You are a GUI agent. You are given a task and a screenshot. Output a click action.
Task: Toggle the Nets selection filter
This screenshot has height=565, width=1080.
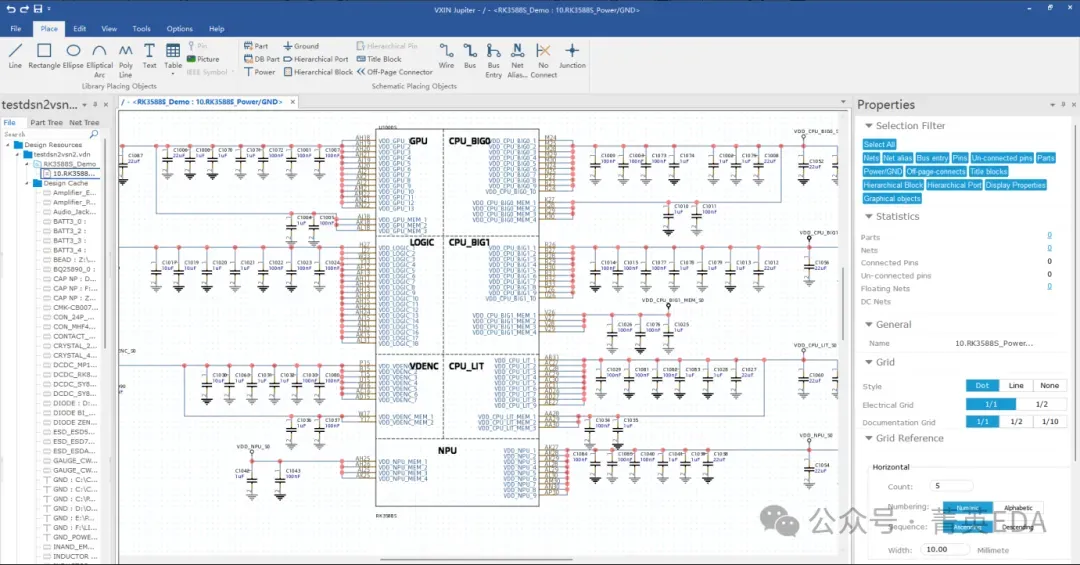click(x=871, y=158)
